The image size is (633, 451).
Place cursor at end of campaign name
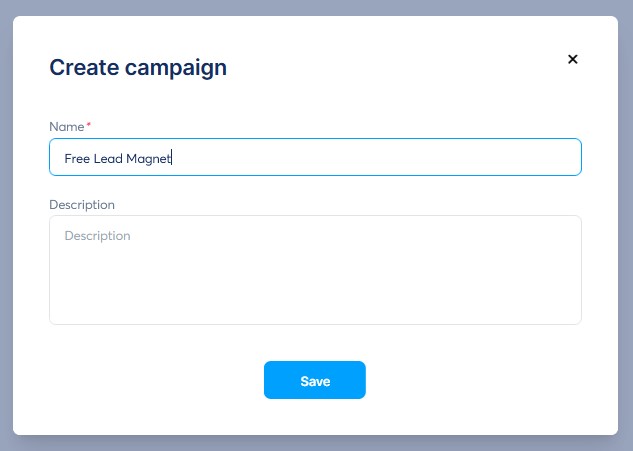click(171, 158)
